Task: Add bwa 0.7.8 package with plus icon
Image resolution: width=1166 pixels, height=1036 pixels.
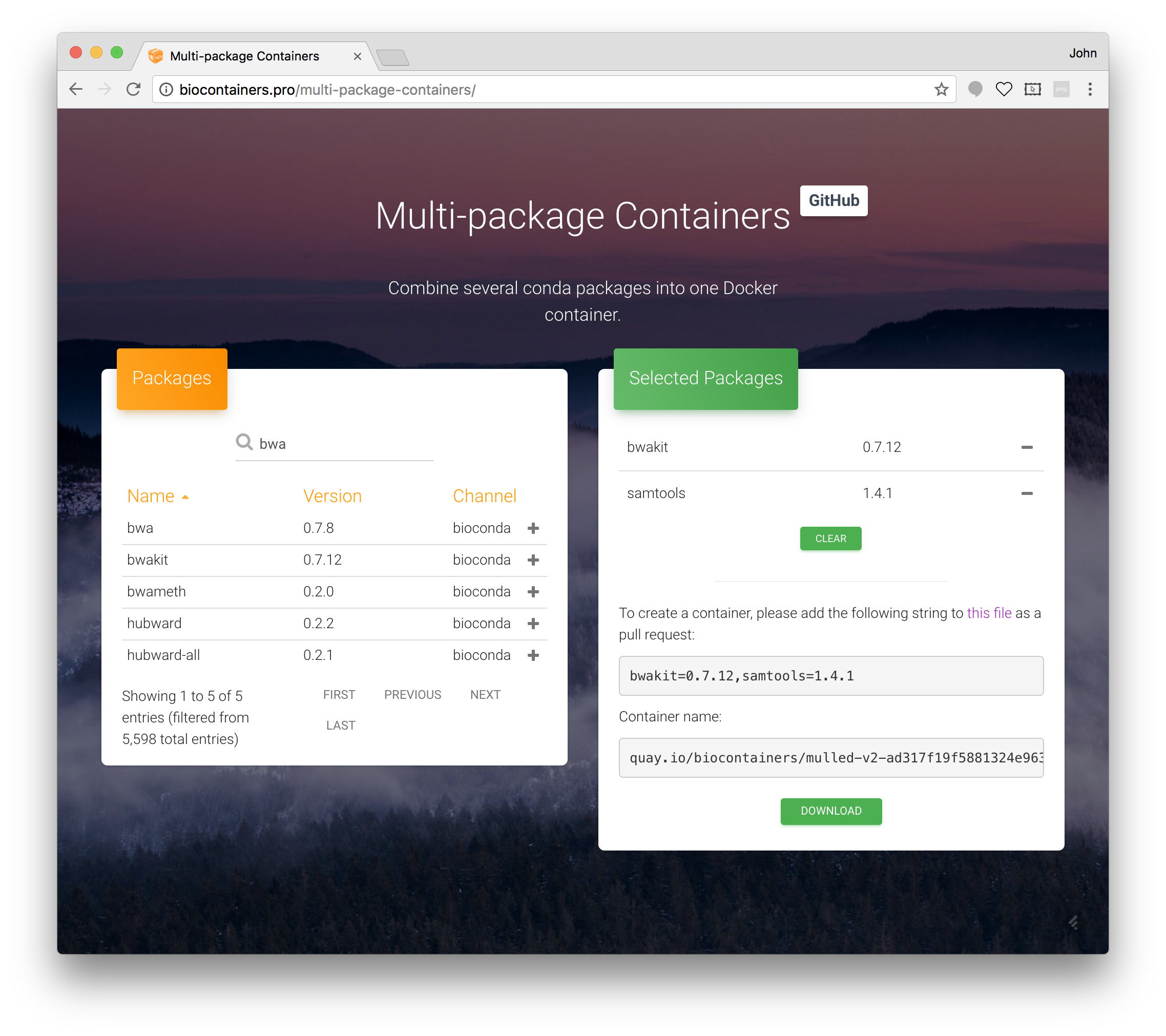Action: tap(533, 528)
